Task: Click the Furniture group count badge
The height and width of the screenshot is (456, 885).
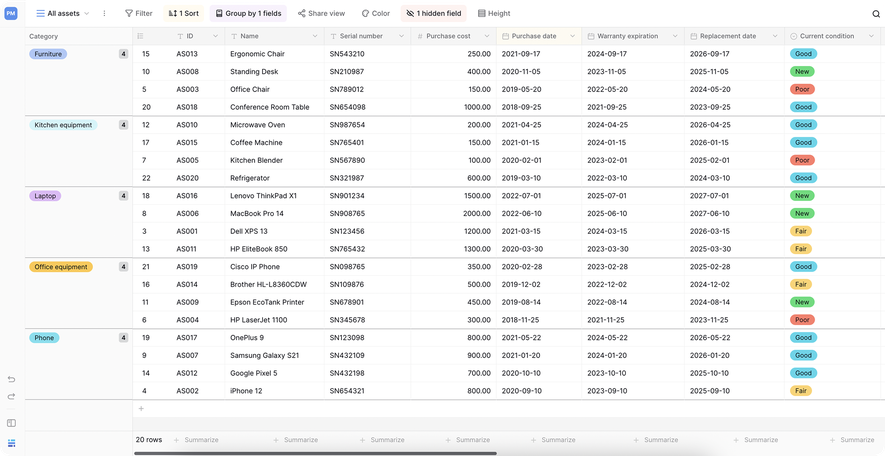Action: pos(123,54)
